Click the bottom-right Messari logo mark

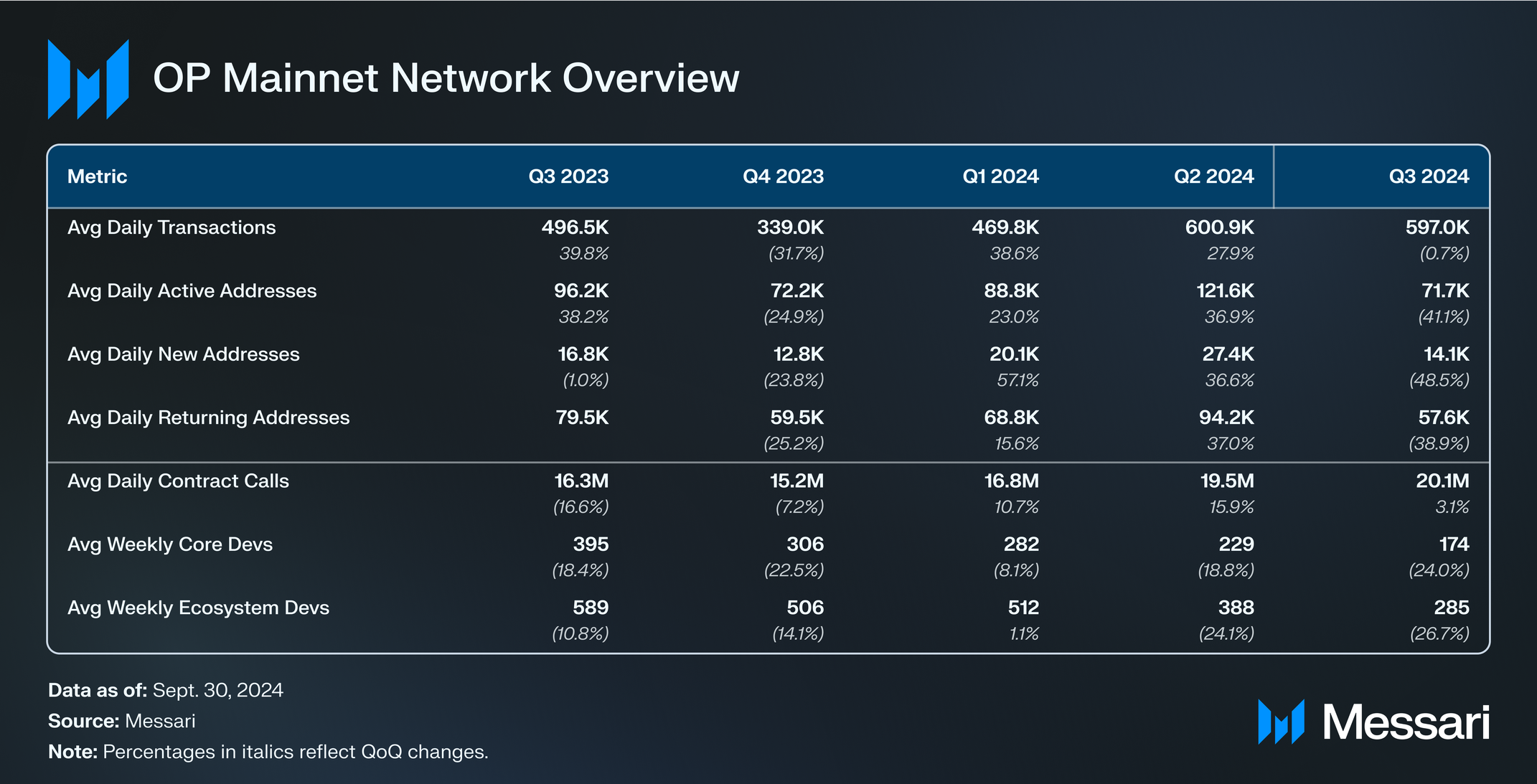1281,722
